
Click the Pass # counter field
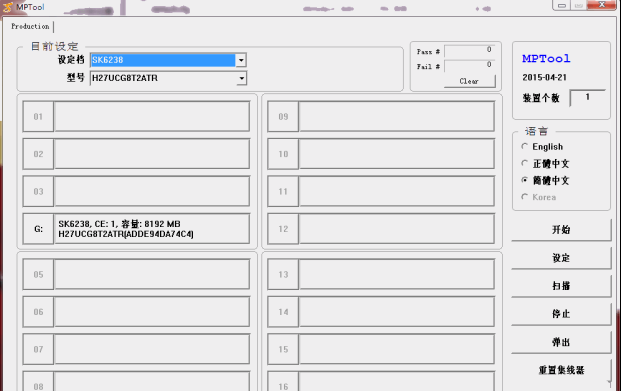tap(469, 51)
